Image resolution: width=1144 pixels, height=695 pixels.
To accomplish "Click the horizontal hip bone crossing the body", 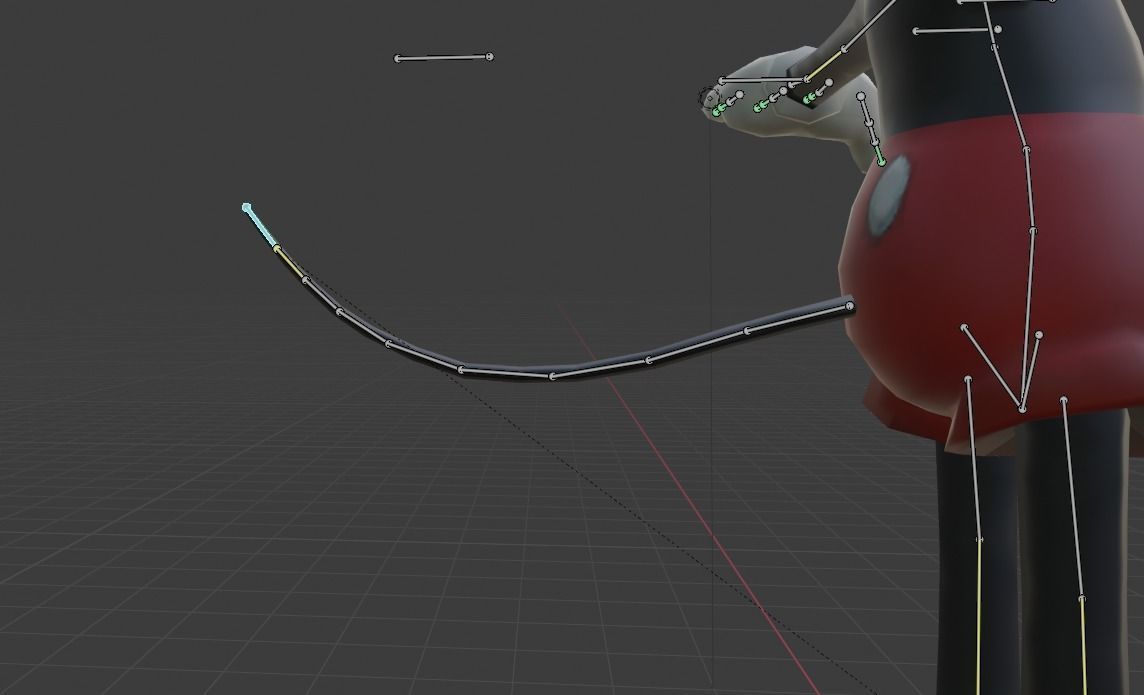I will (952, 29).
